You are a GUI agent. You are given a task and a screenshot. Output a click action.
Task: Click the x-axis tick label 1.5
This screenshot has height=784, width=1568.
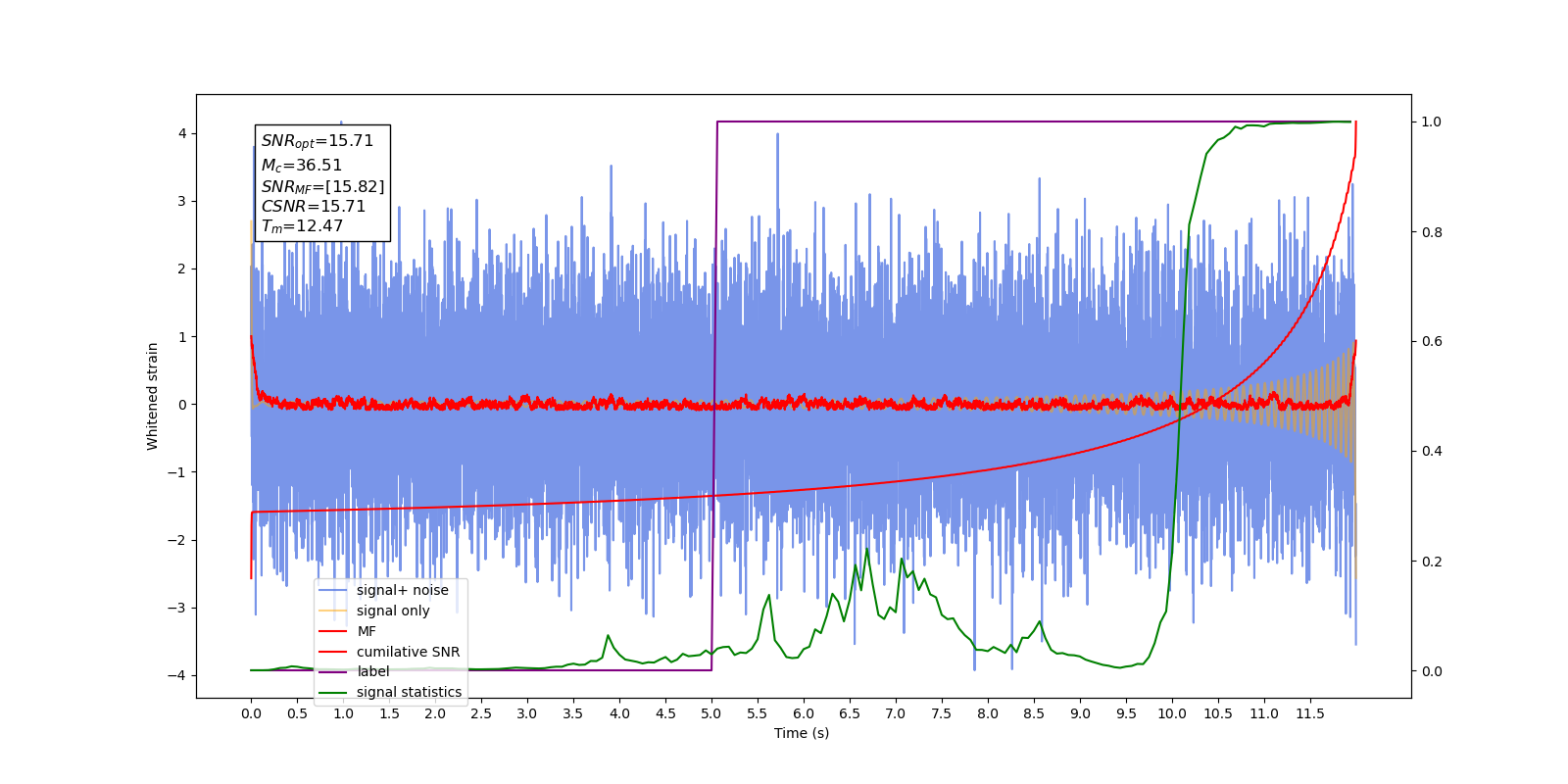(389, 713)
